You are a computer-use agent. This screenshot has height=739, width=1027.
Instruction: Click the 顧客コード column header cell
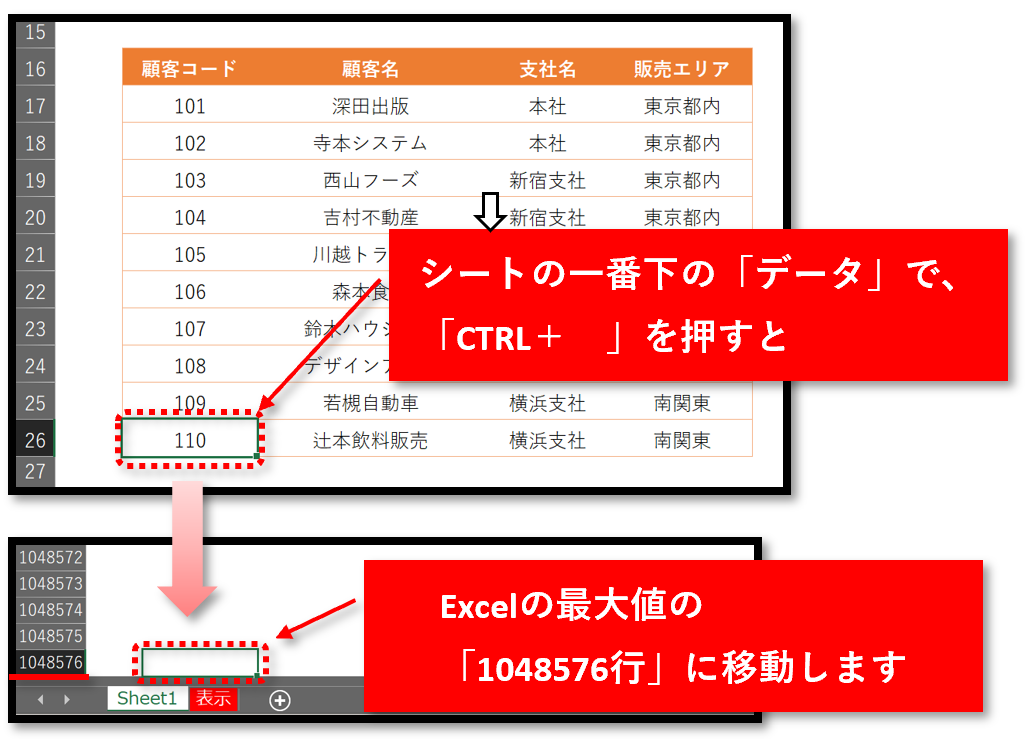[x=189, y=67]
